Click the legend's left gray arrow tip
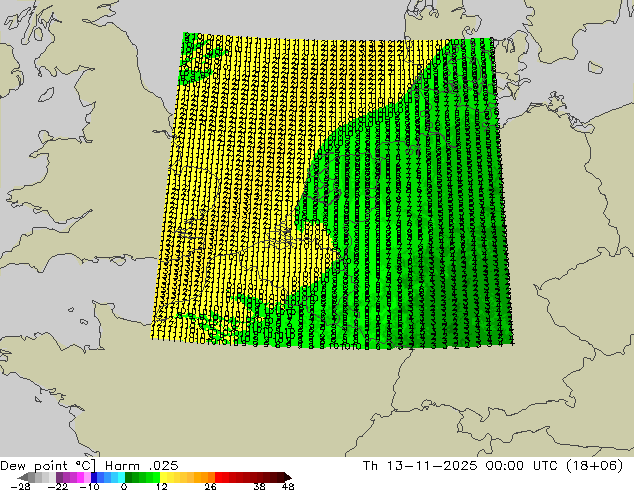The image size is (634, 490). point(23,477)
